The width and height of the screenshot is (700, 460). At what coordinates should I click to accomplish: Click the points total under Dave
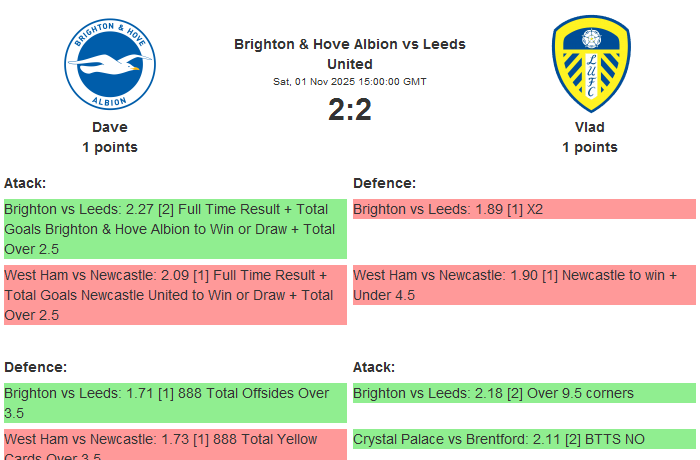point(109,147)
